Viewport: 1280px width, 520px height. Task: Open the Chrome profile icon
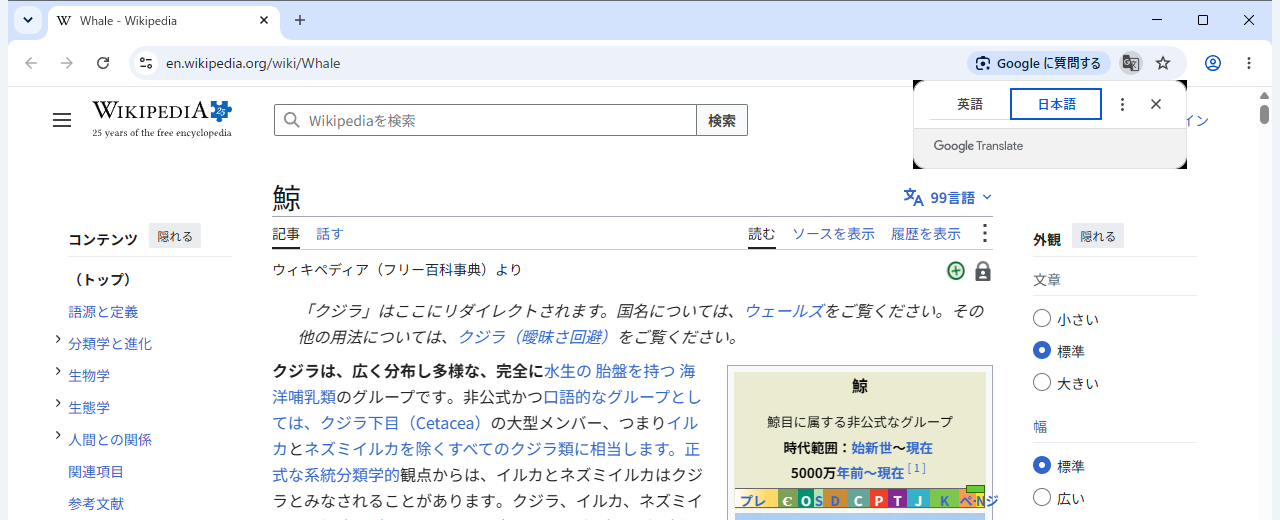click(x=1213, y=63)
